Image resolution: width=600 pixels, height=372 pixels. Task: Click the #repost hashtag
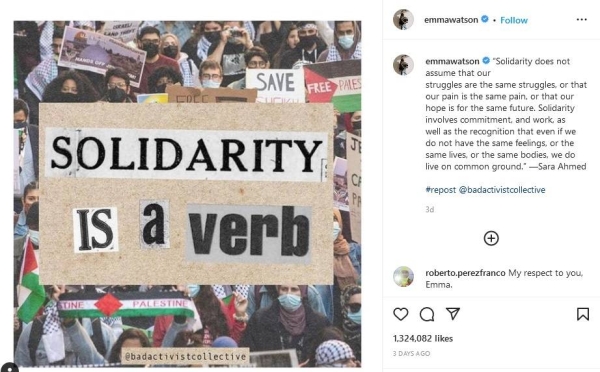coord(441,190)
